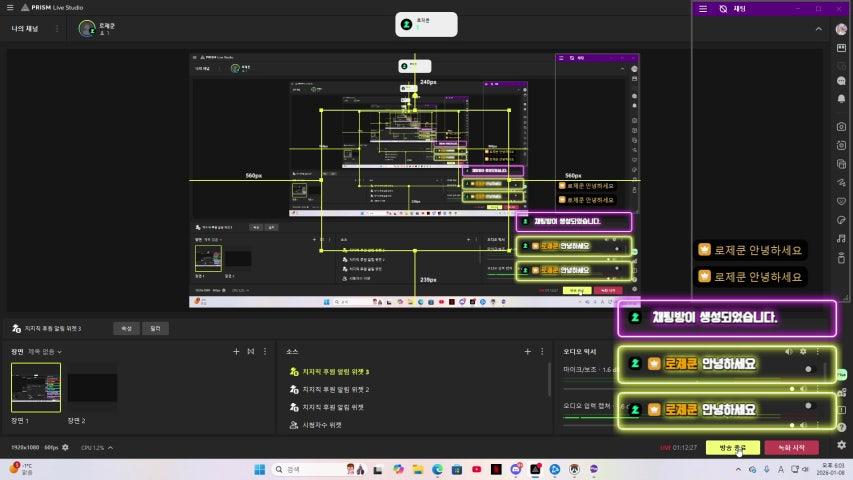Open the chat bubble icon in sidebar
Image resolution: width=853 pixels, height=480 pixels.
841,66
